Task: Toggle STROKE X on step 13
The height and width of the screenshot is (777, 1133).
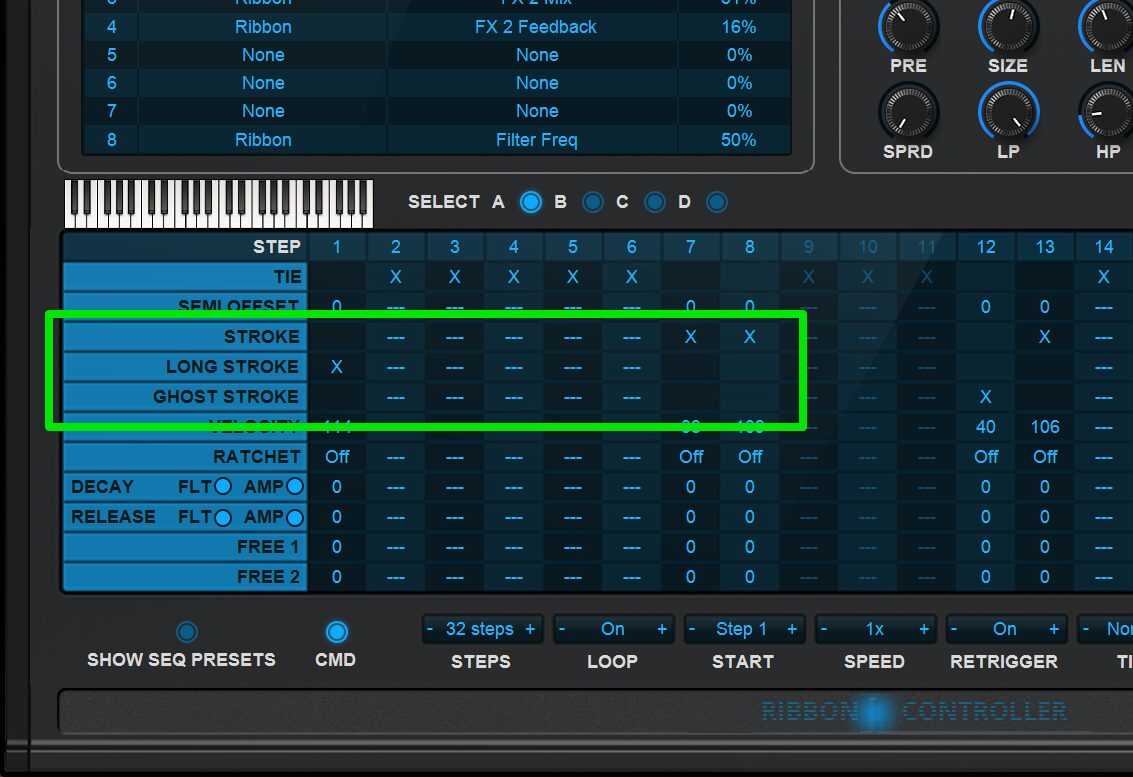Action: (x=1045, y=337)
